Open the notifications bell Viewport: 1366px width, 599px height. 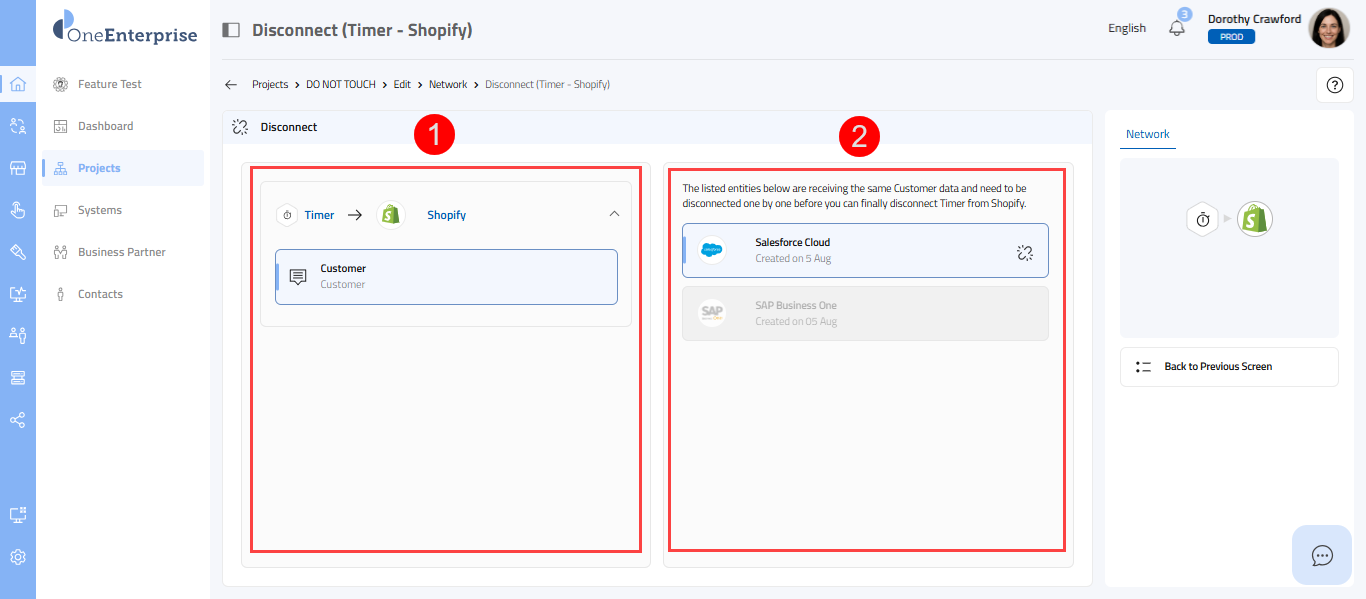[x=1177, y=28]
